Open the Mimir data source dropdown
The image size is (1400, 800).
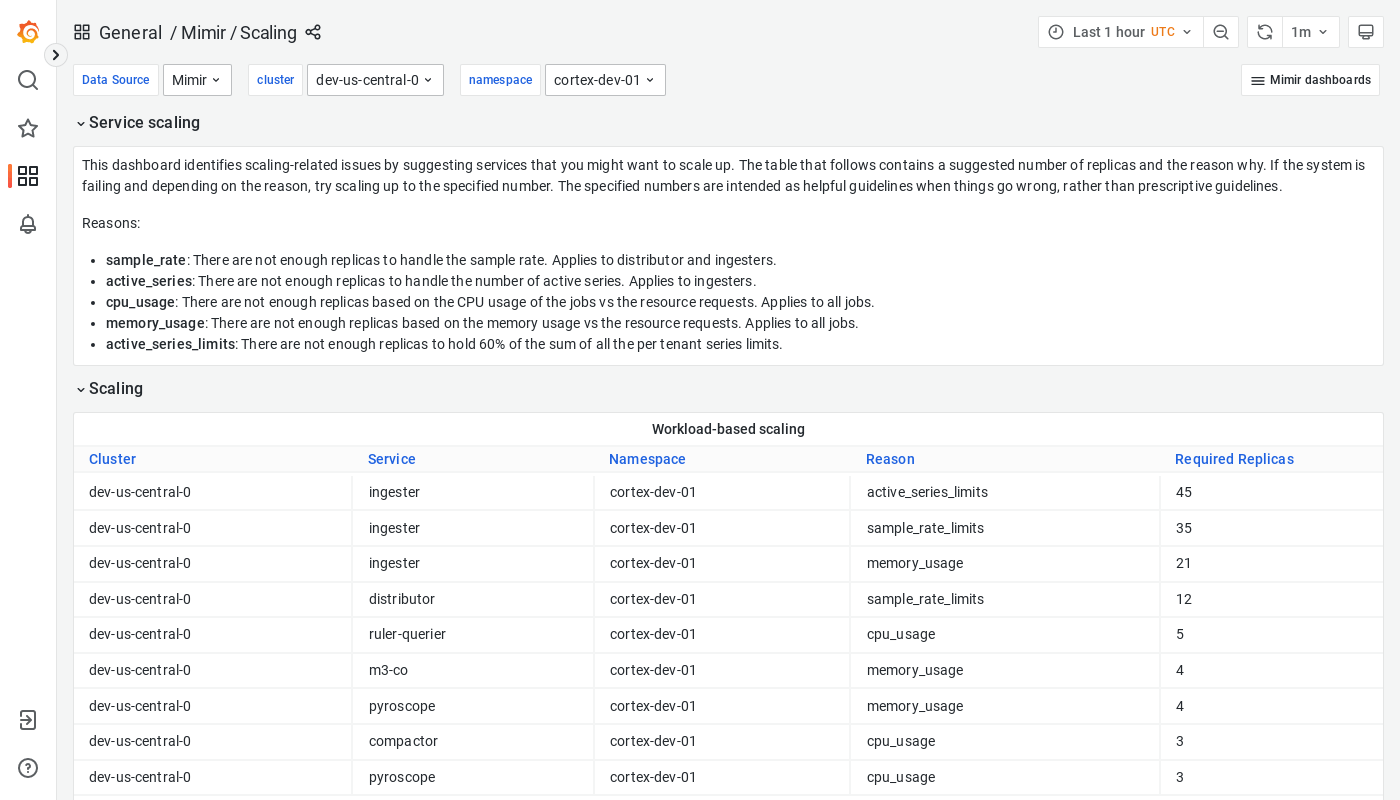coord(197,80)
